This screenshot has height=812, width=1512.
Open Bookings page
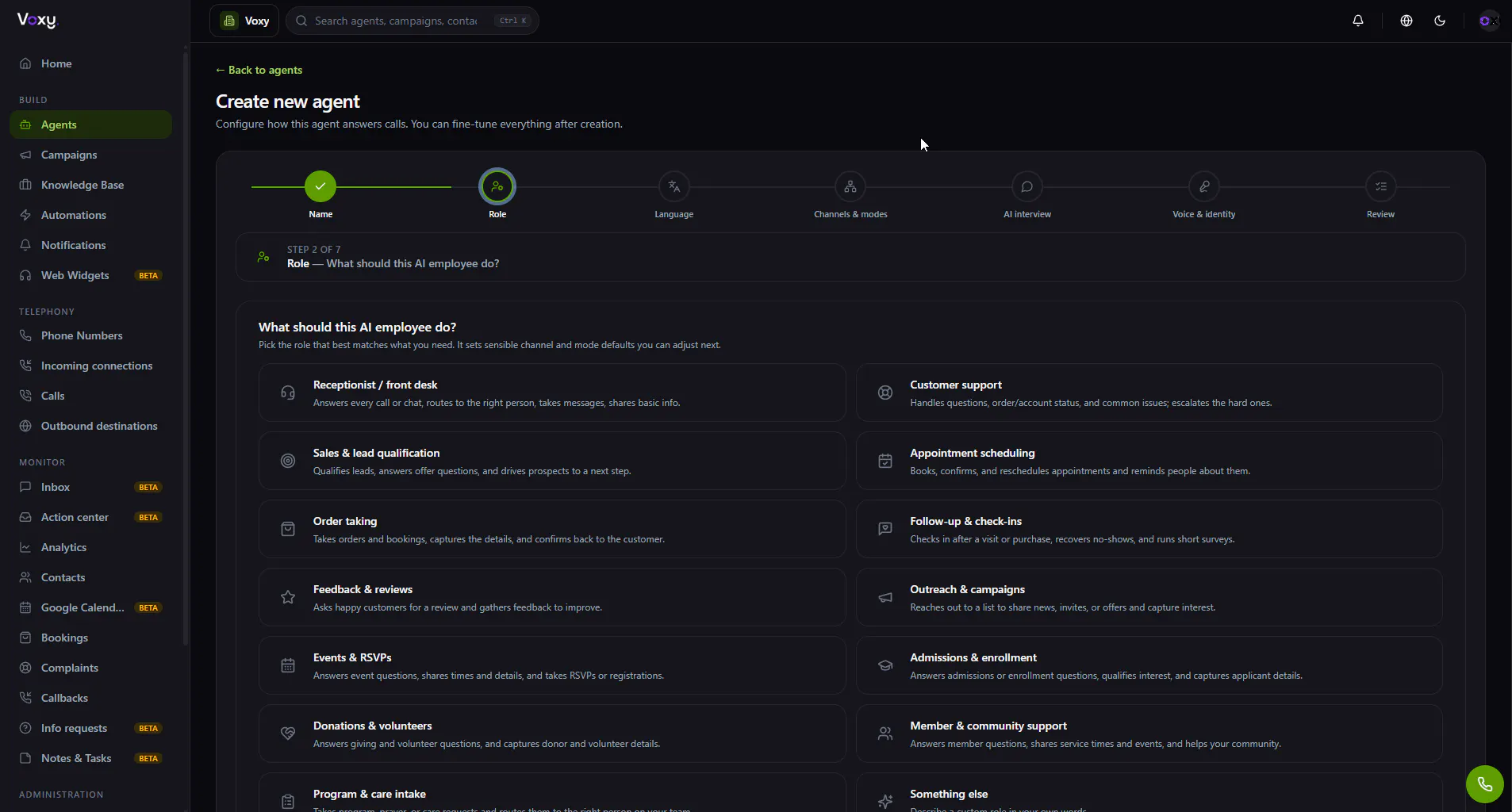(x=90, y=638)
